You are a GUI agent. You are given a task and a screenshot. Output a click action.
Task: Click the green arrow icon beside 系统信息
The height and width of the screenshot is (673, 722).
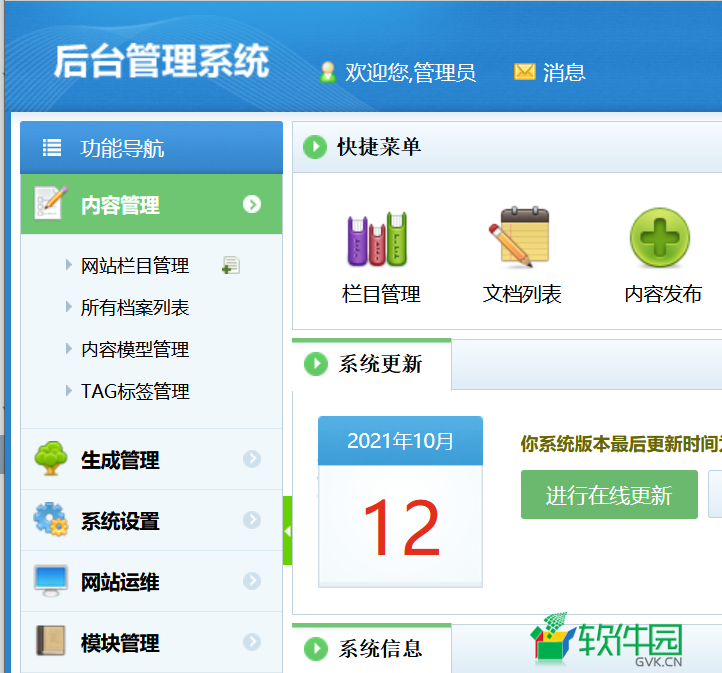pos(316,649)
